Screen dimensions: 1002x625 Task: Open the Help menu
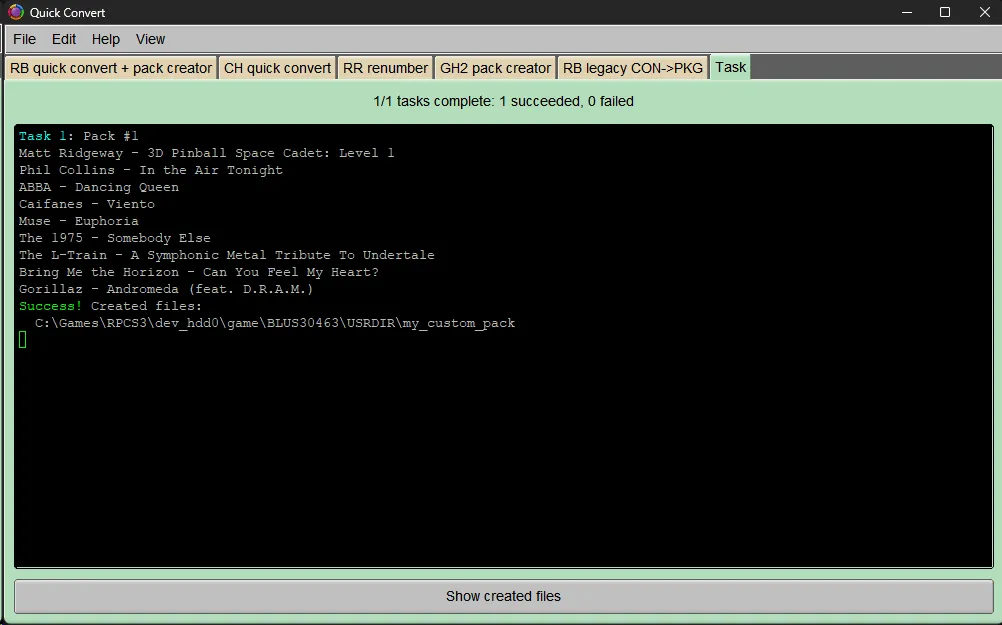[x=105, y=39]
